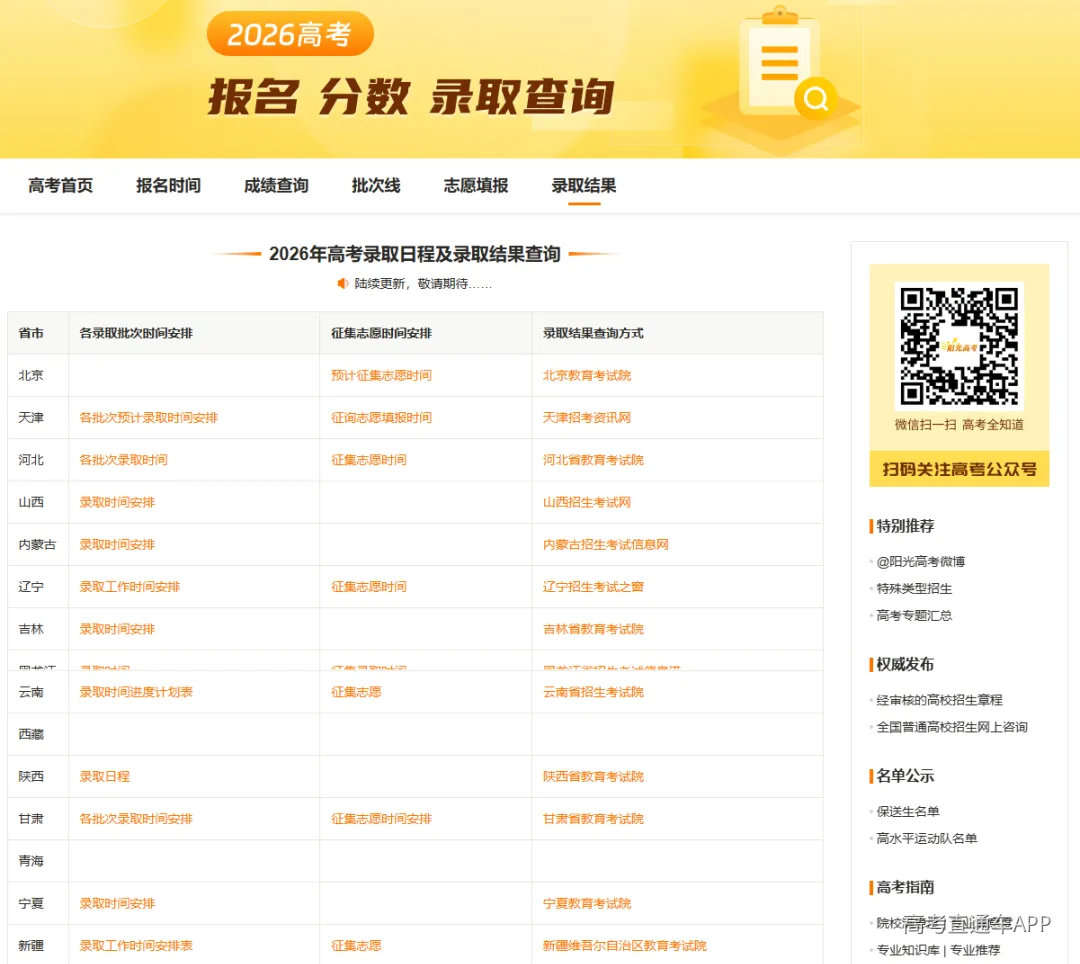The height and width of the screenshot is (964, 1080).
Task: Click 录取结果查询方式 column header
Action: (x=593, y=333)
